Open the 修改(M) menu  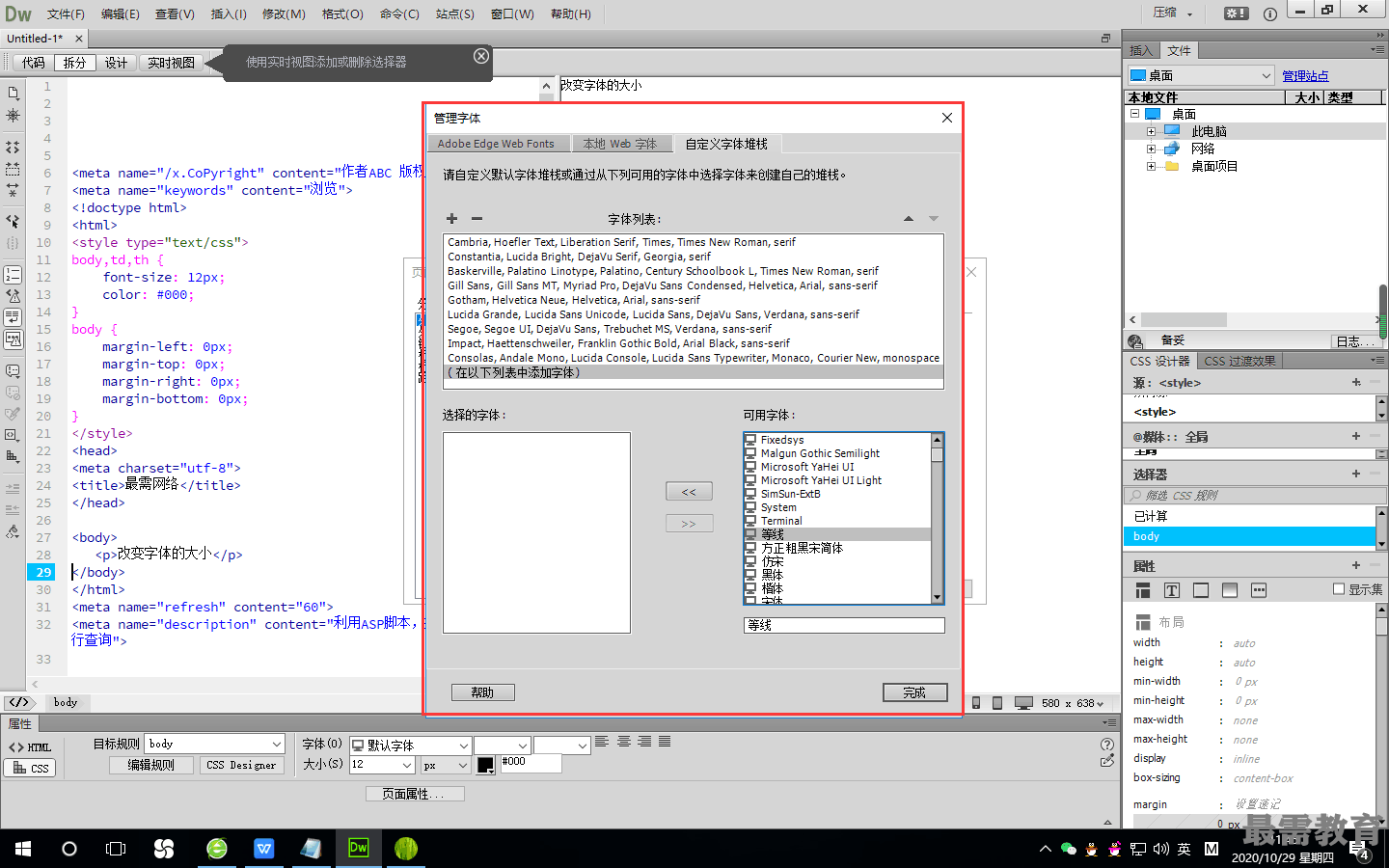click(284, 14)
